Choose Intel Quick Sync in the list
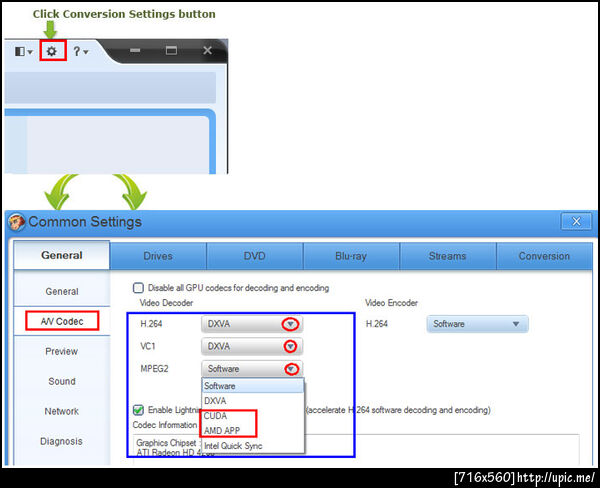The width and height of the screenshot is (600, 488). pos(253,446)
